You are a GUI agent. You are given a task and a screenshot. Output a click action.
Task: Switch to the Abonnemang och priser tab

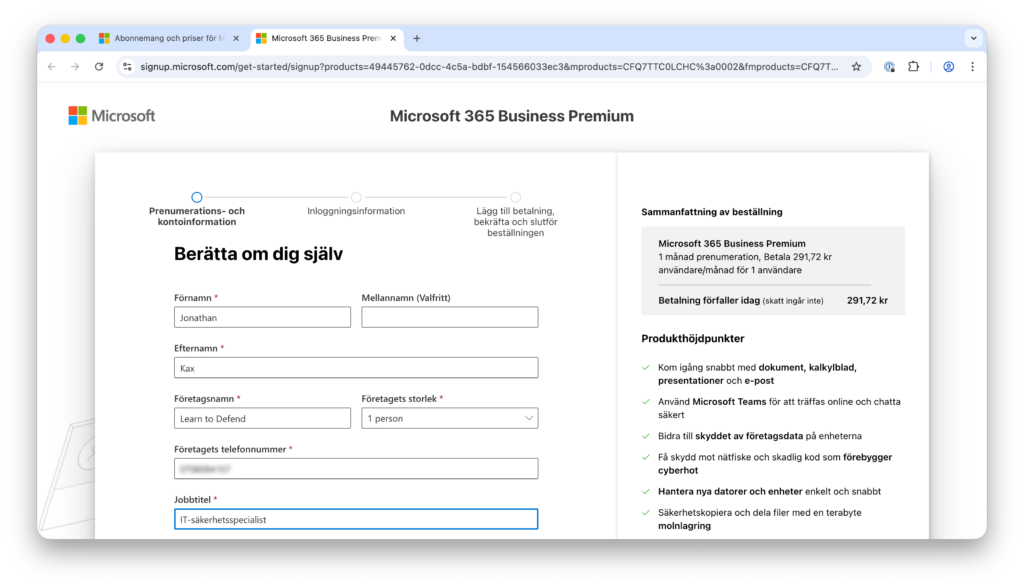coord(165,39)
